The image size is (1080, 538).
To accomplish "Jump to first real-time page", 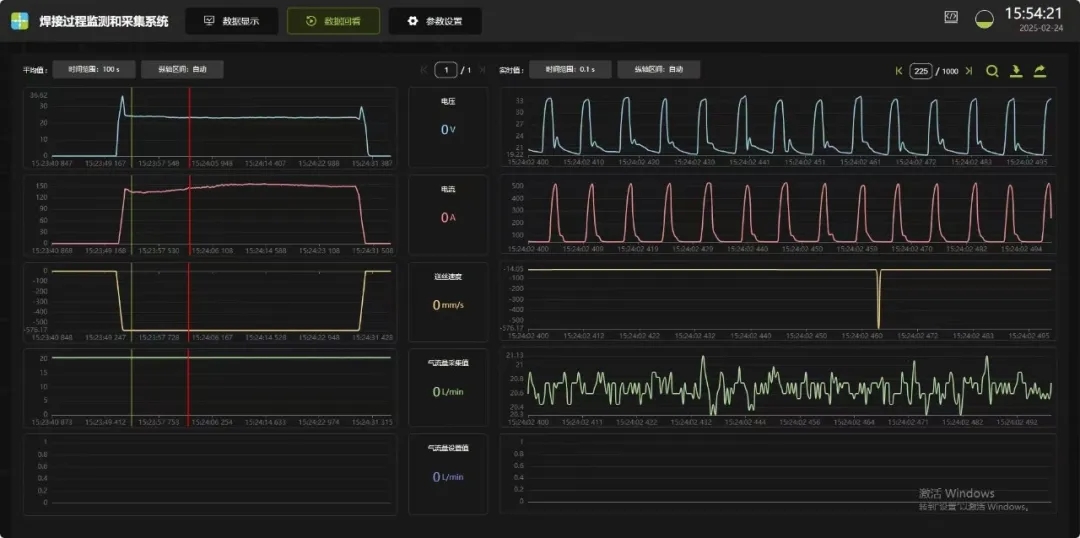I will pos(899,71).
